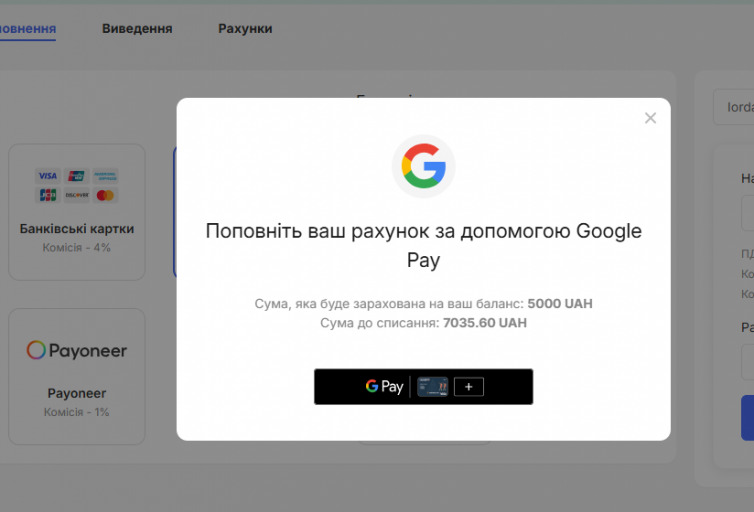This screenshot has width=754, height=512.
Task: Open the Рахунки tab
Action: point(245,28)
